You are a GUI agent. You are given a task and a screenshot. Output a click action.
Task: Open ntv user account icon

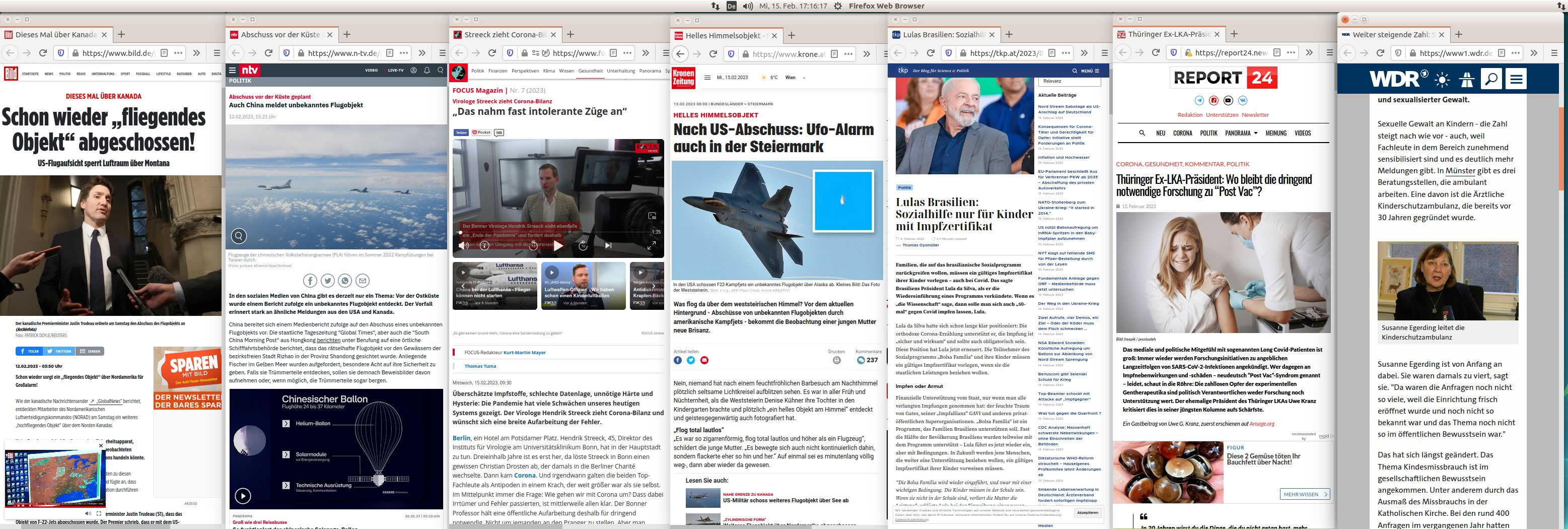413,70
